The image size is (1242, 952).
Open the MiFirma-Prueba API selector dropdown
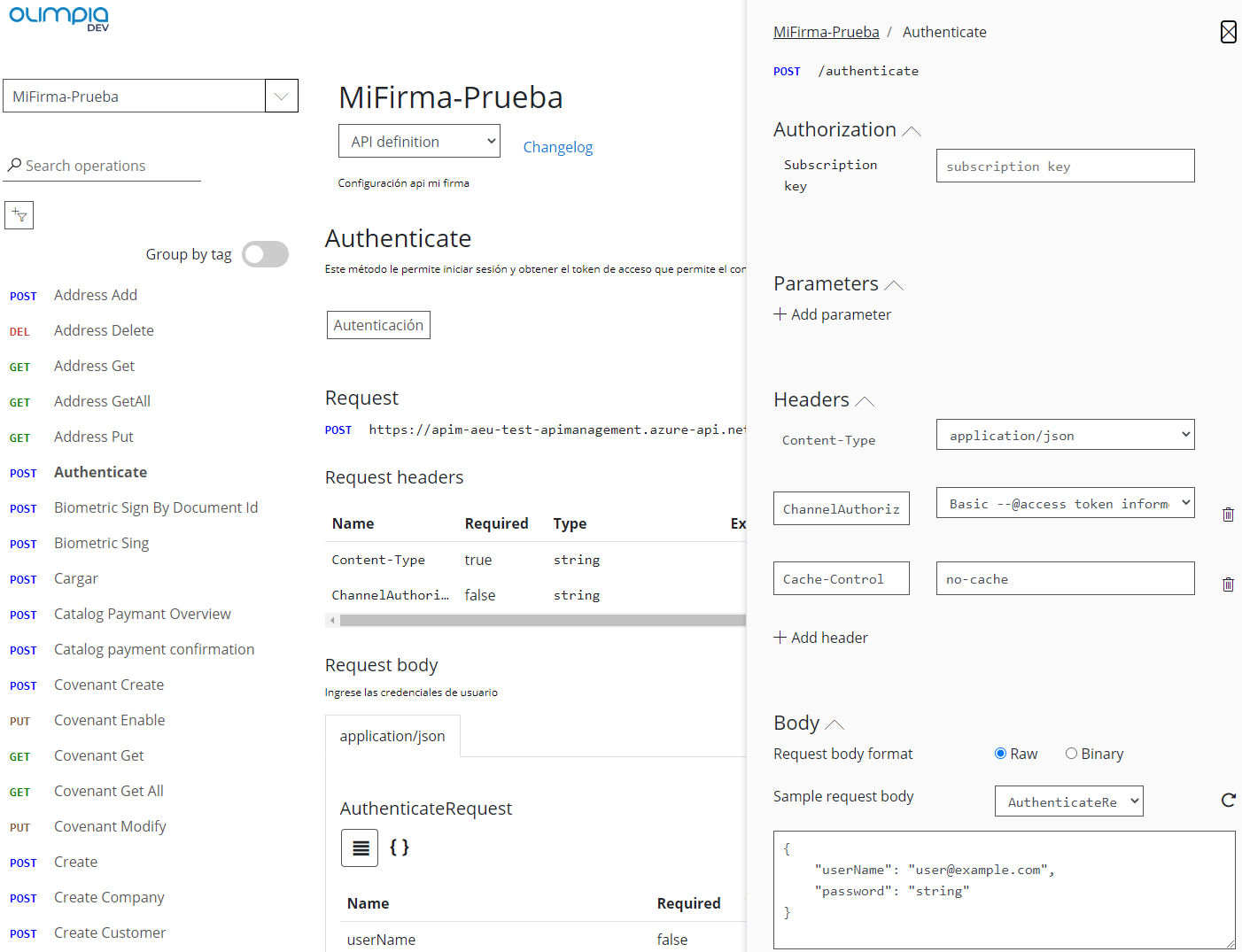coord(281,97)
